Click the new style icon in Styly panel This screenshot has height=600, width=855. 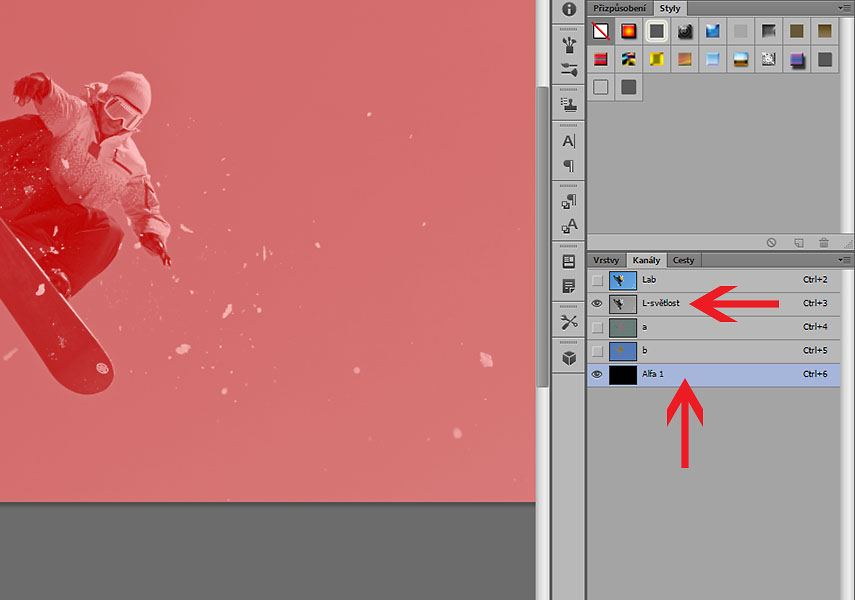[x=799, y=242]
